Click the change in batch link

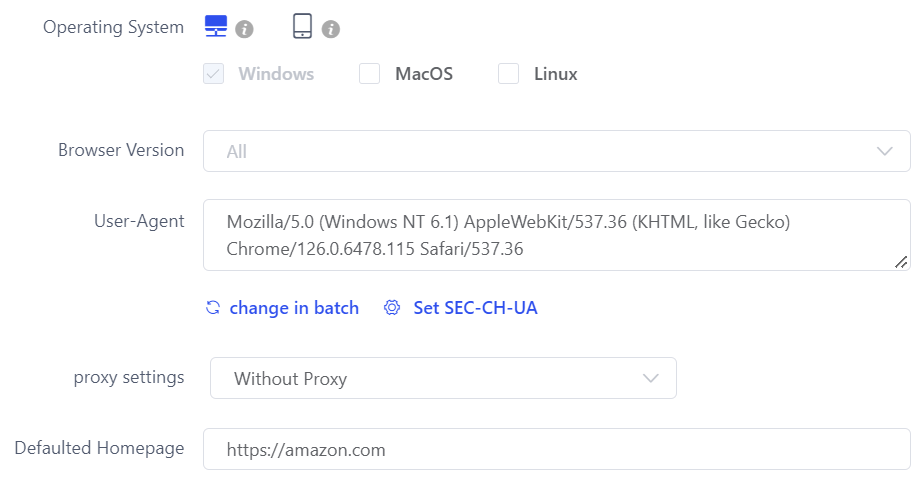point(294,308)
